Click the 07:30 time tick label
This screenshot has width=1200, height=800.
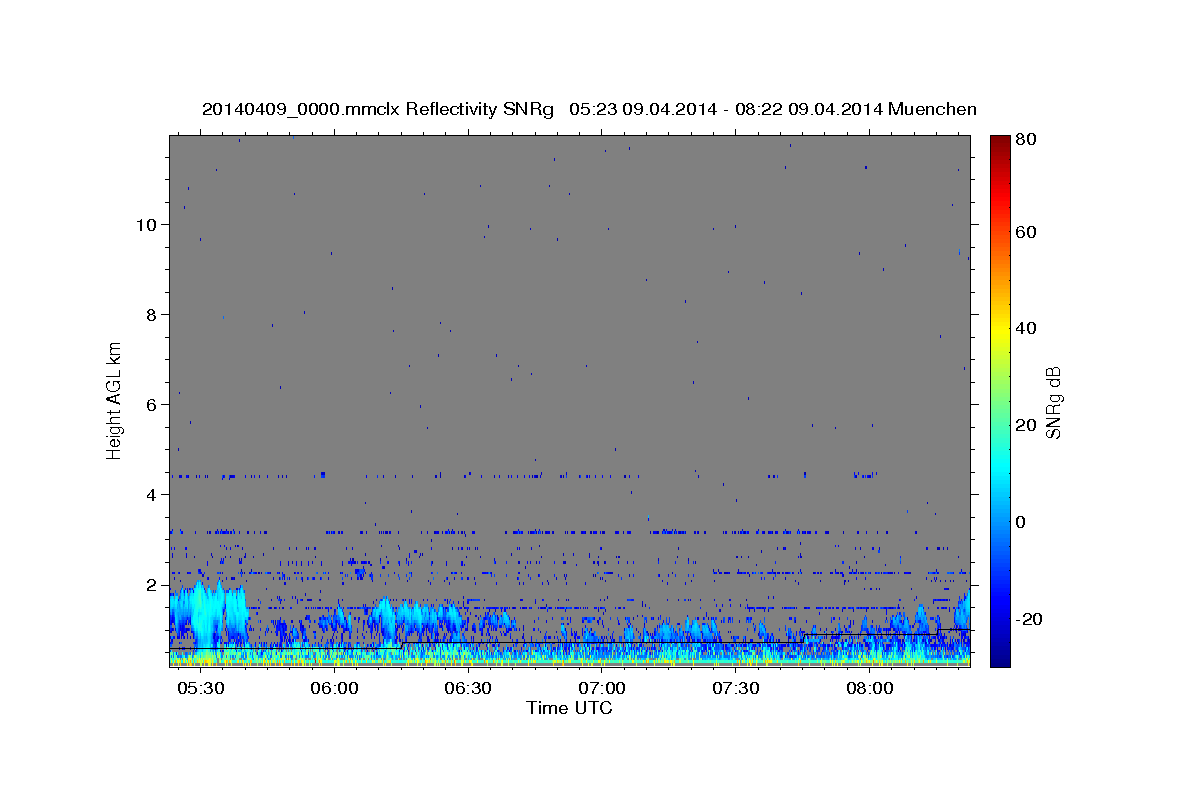[x=737, y=689]
